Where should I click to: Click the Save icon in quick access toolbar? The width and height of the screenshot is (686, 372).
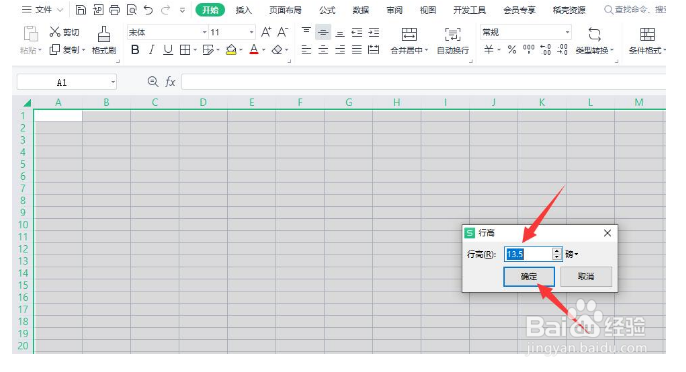click(80, 10)
